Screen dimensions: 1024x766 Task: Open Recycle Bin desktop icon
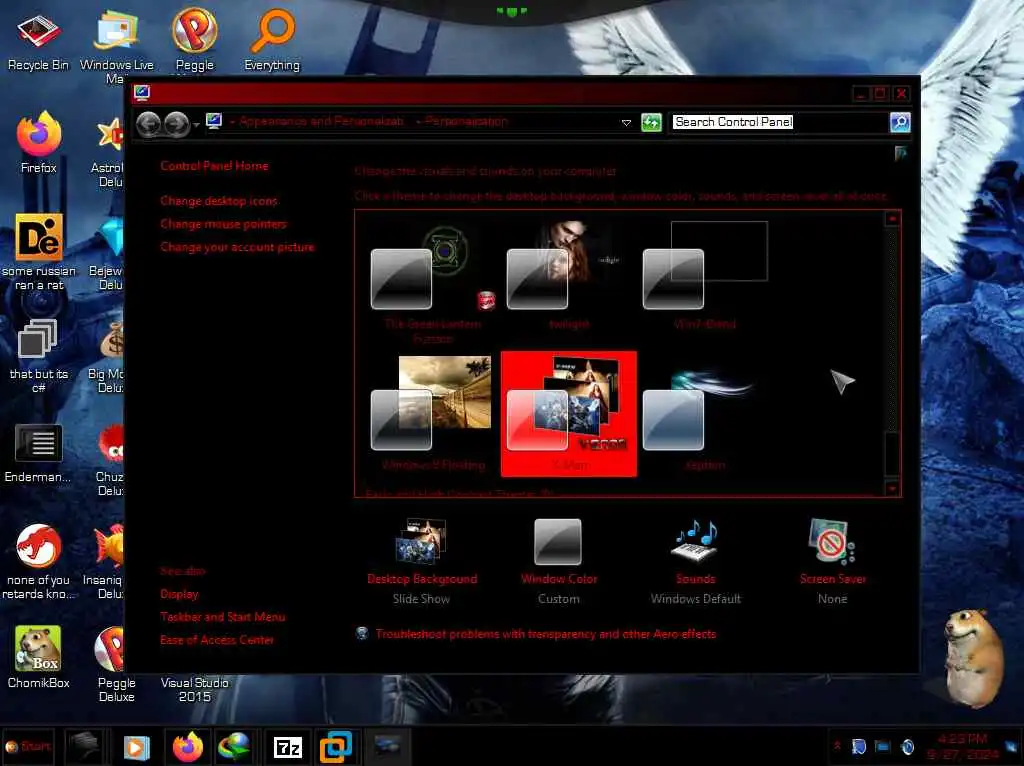(x=38, y=40)
